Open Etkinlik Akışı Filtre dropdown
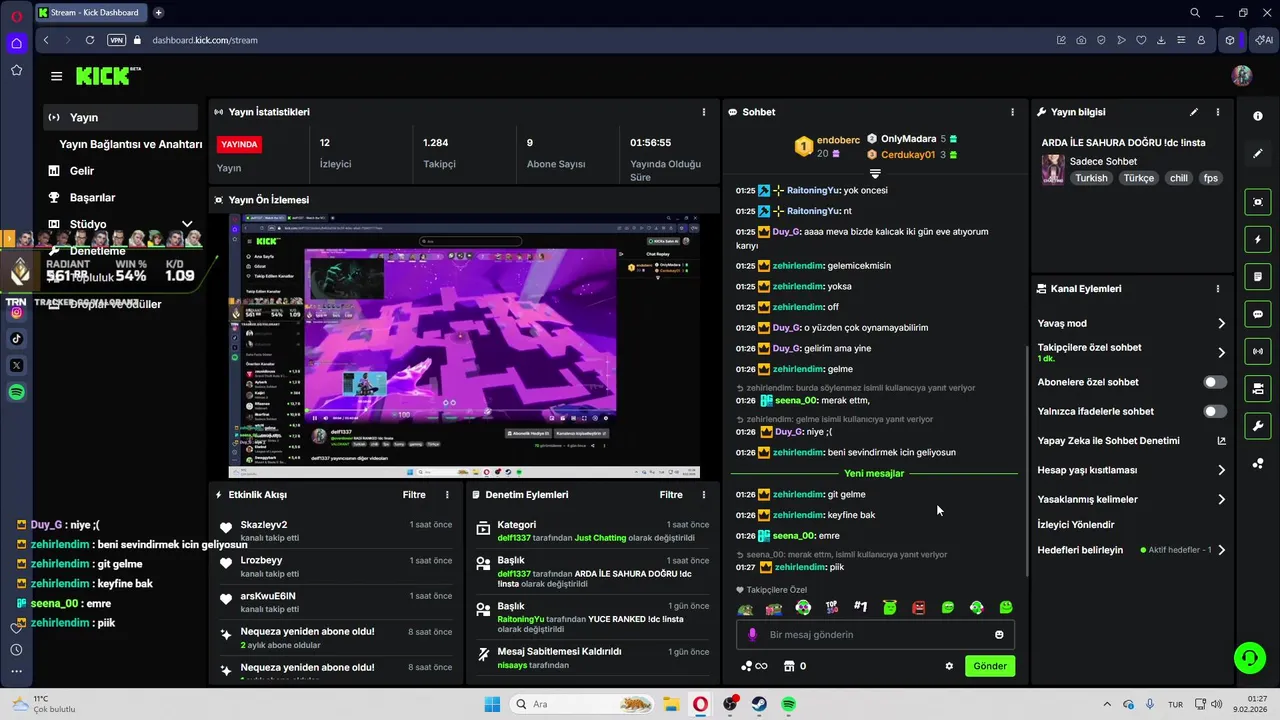The width and height of the screenshot is (1280, 720). (414, 495)
